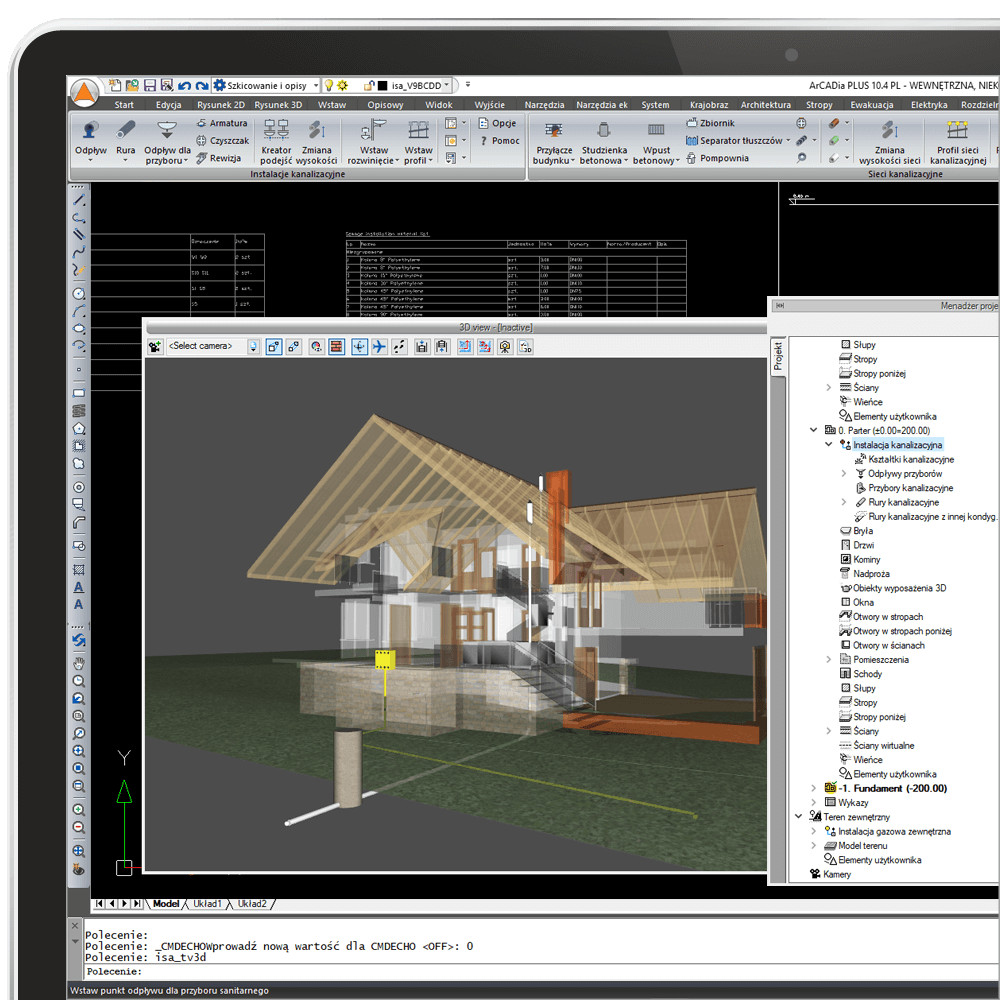
Task: Toggle the brick wall texture mode in 3D view
Action: [x=337, y=346]
